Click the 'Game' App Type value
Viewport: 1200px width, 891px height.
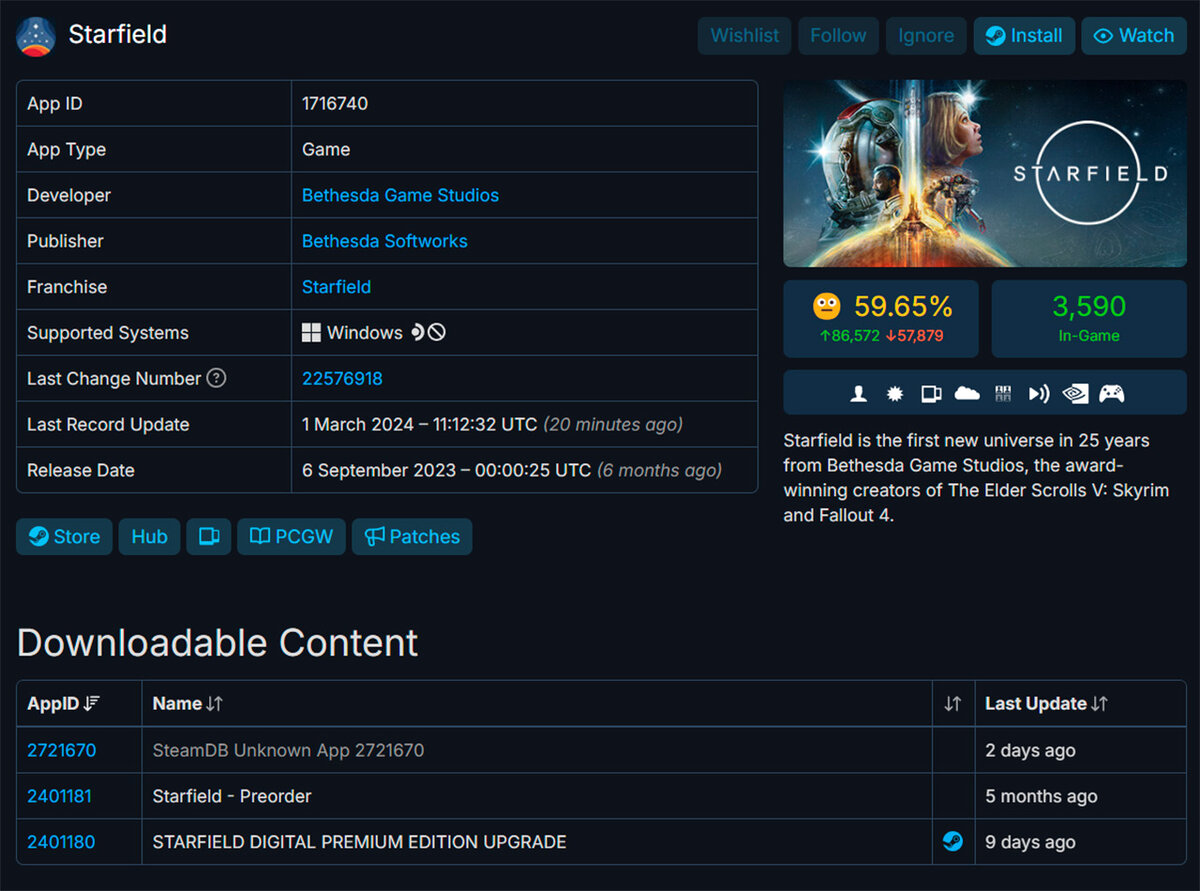coord(326,150)
